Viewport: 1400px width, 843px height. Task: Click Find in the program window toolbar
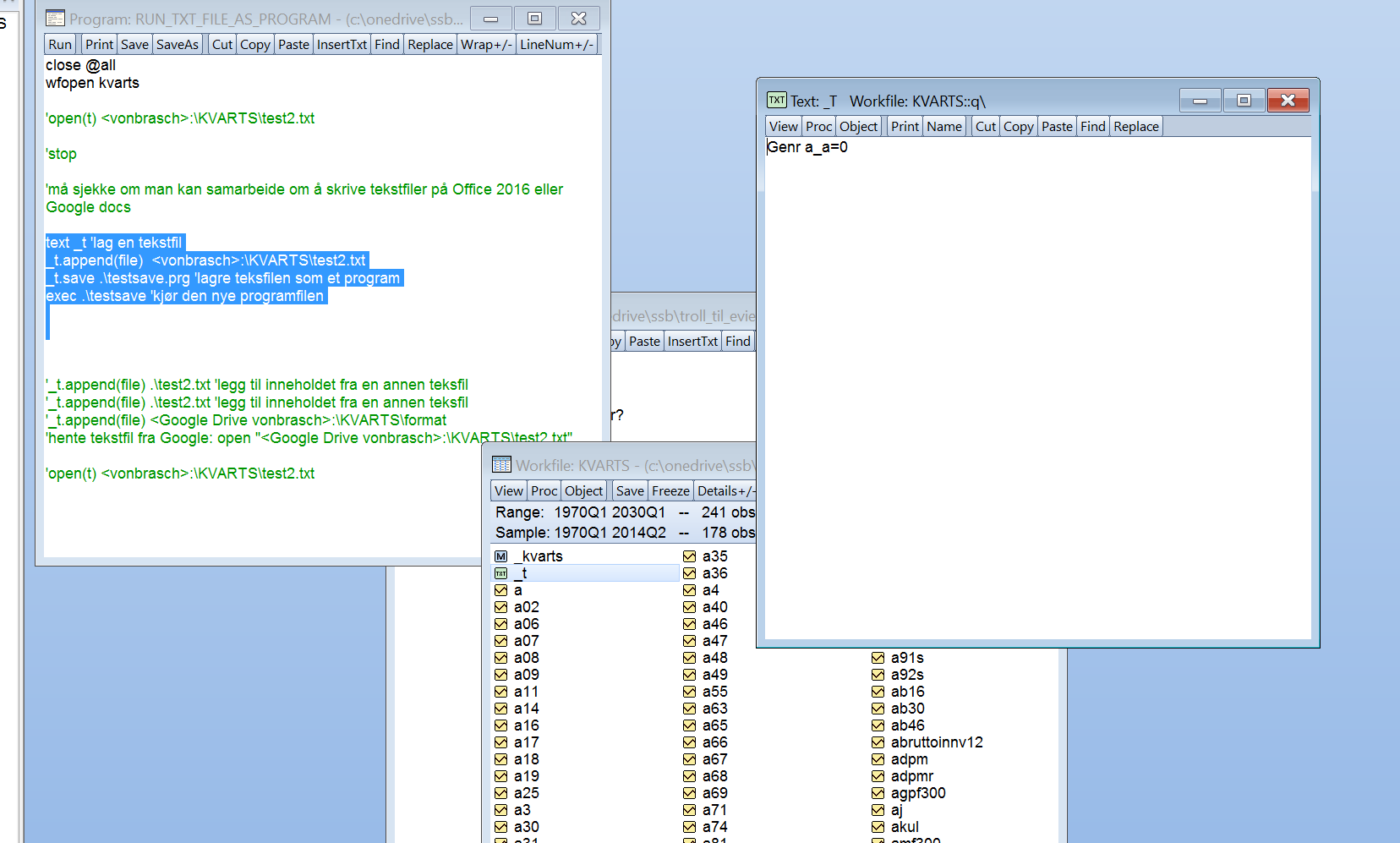[x=387, y=44]
